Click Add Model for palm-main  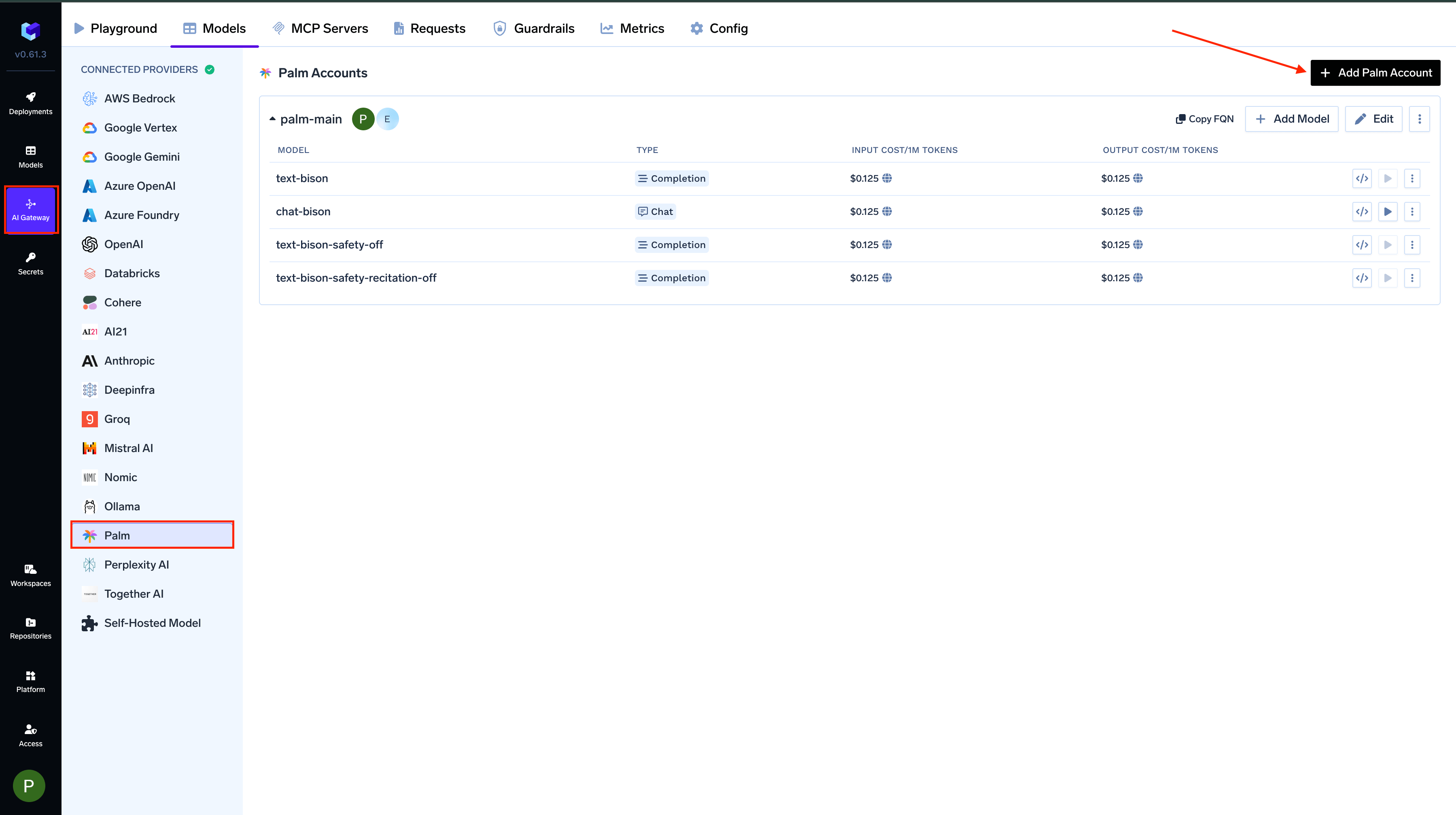1292,119
